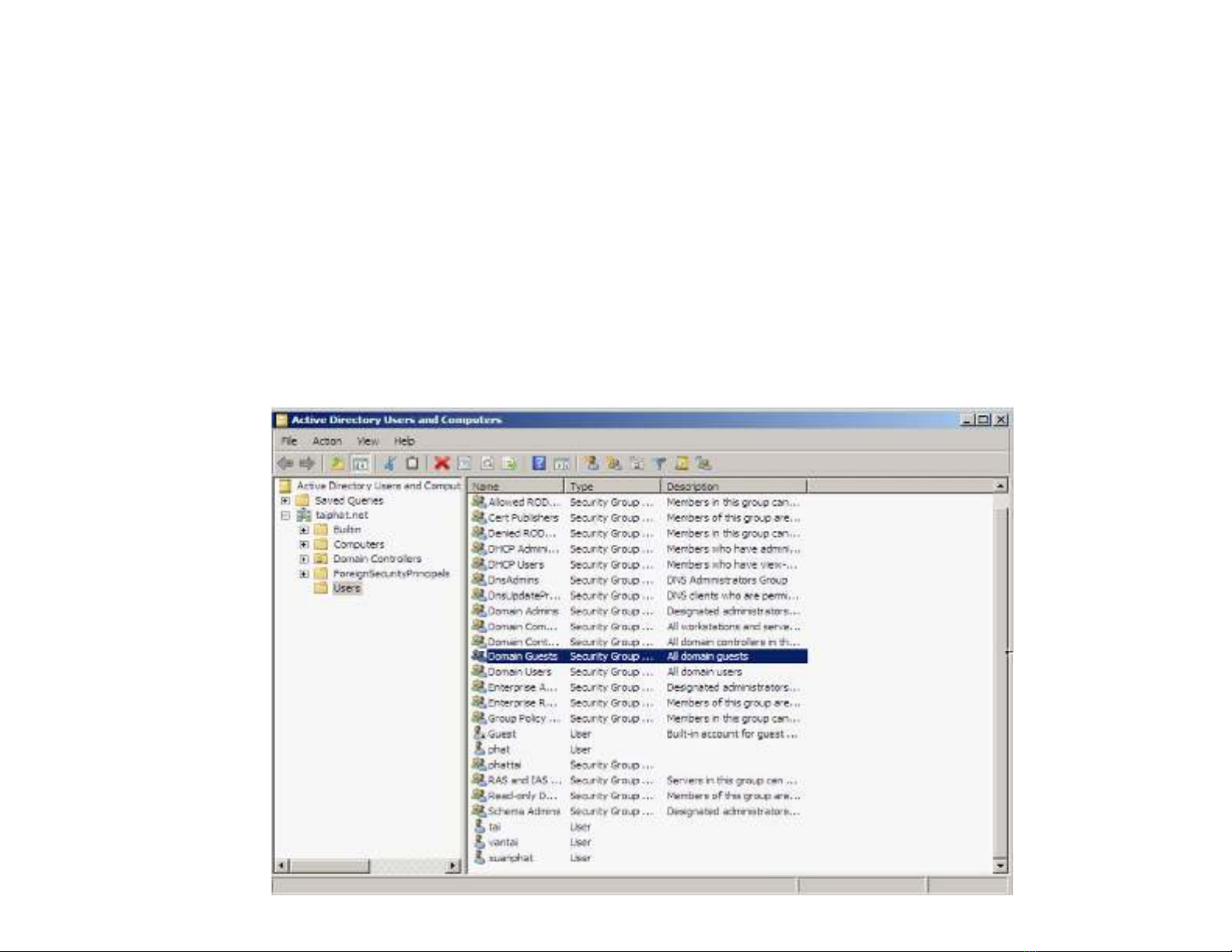This screenshot has width=1232, height=952.
Task: Expand the ForeignSecurityPrincipals node
Action: pos(304,574)
